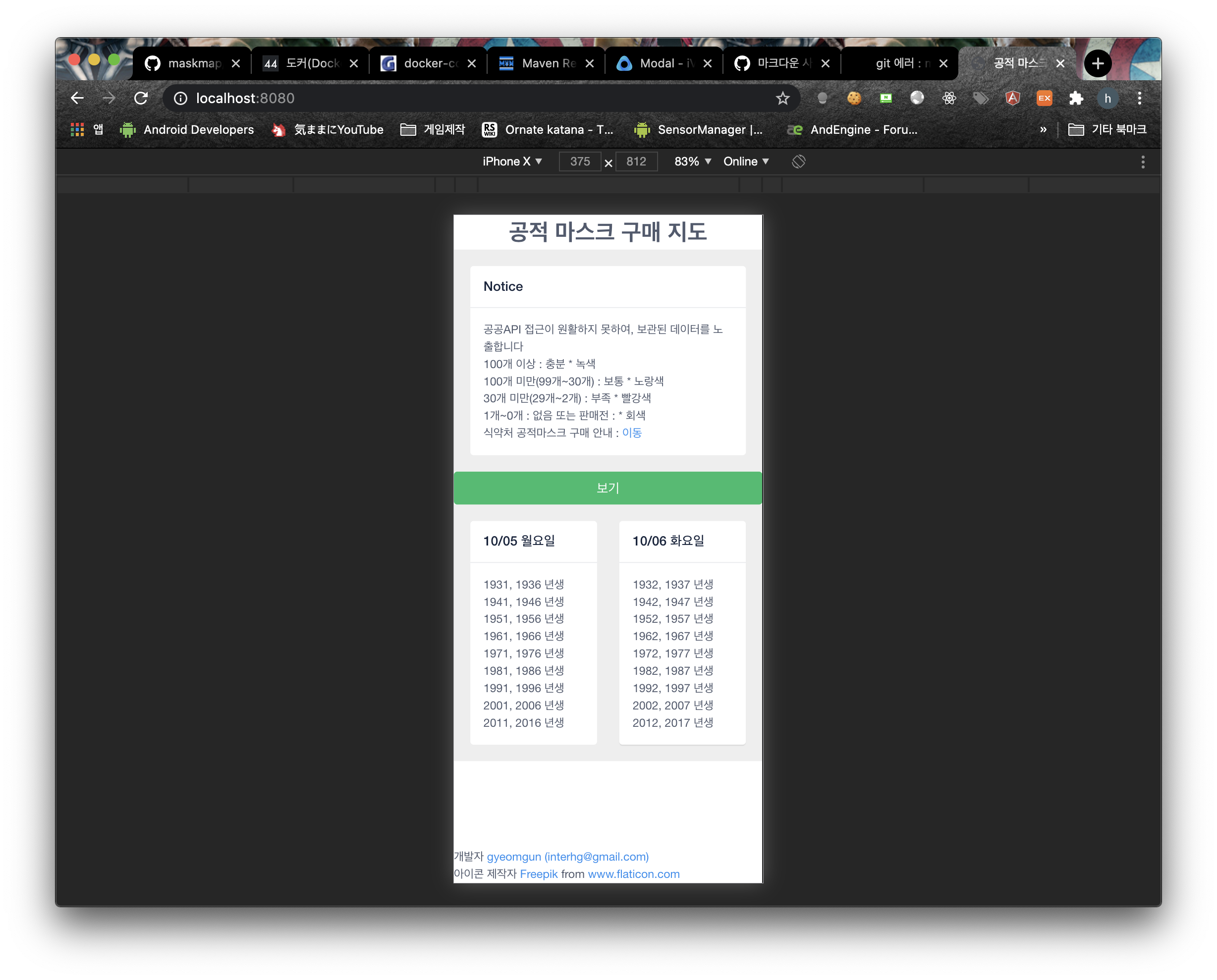Open the 83% zoom dropdown
The height and width of the screenshot is (980, 1217).
(691, 162)
